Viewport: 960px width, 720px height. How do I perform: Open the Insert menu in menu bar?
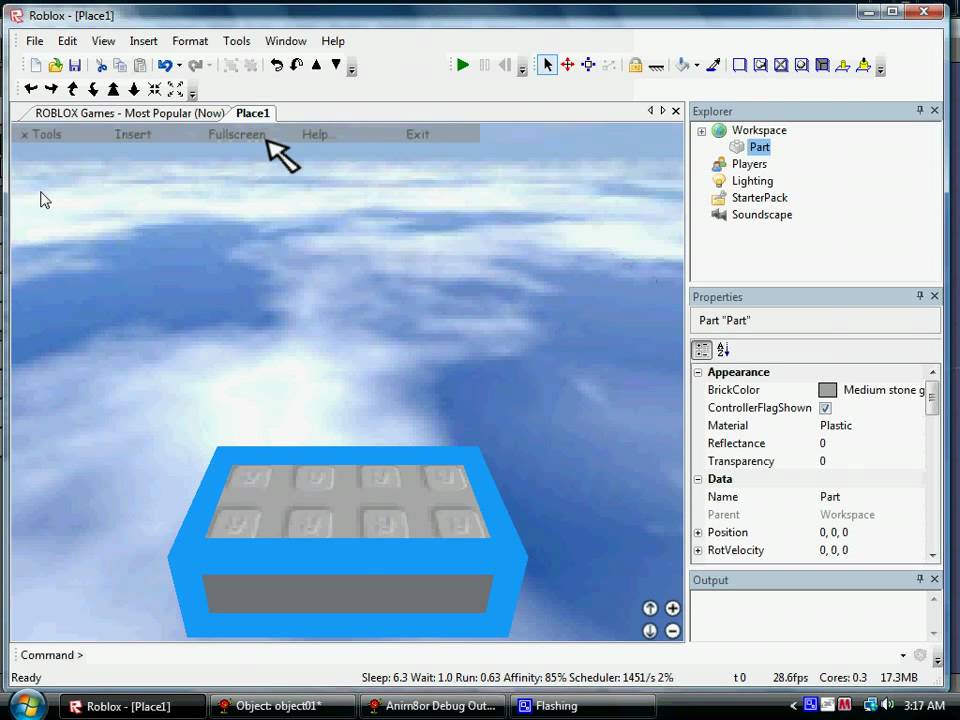(x=143, y=41)
